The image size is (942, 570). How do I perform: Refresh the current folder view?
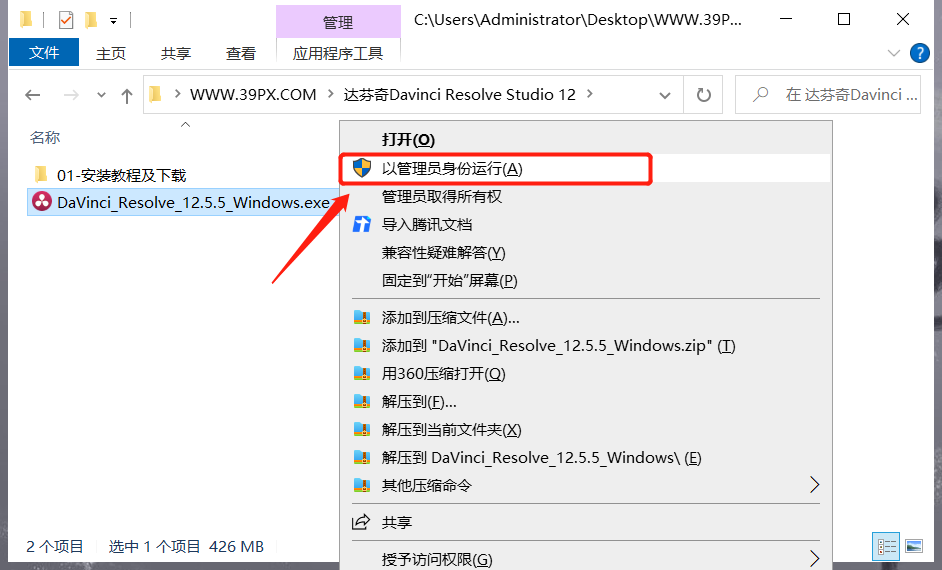pos(703,95)
